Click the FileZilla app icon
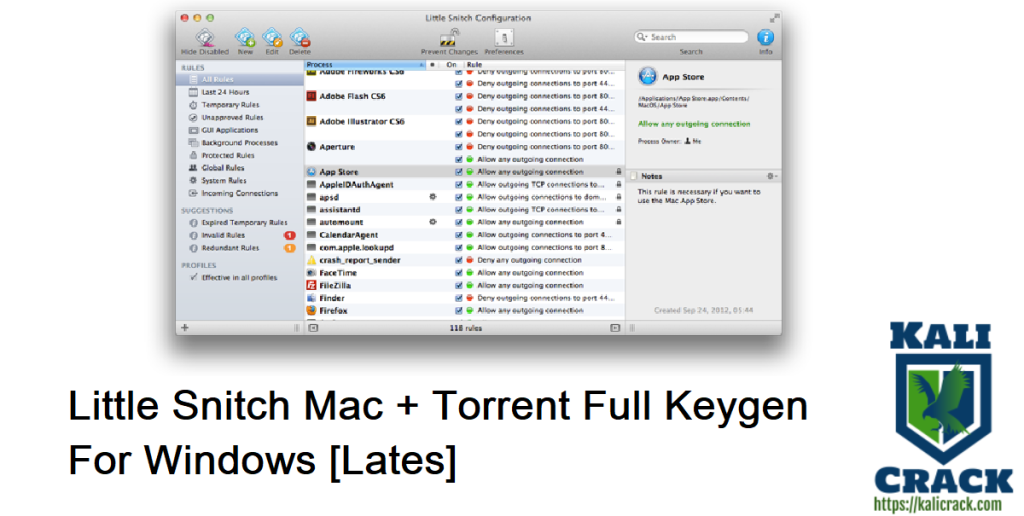The height and width of the screenshot is (516, 1024). (312, 285)
